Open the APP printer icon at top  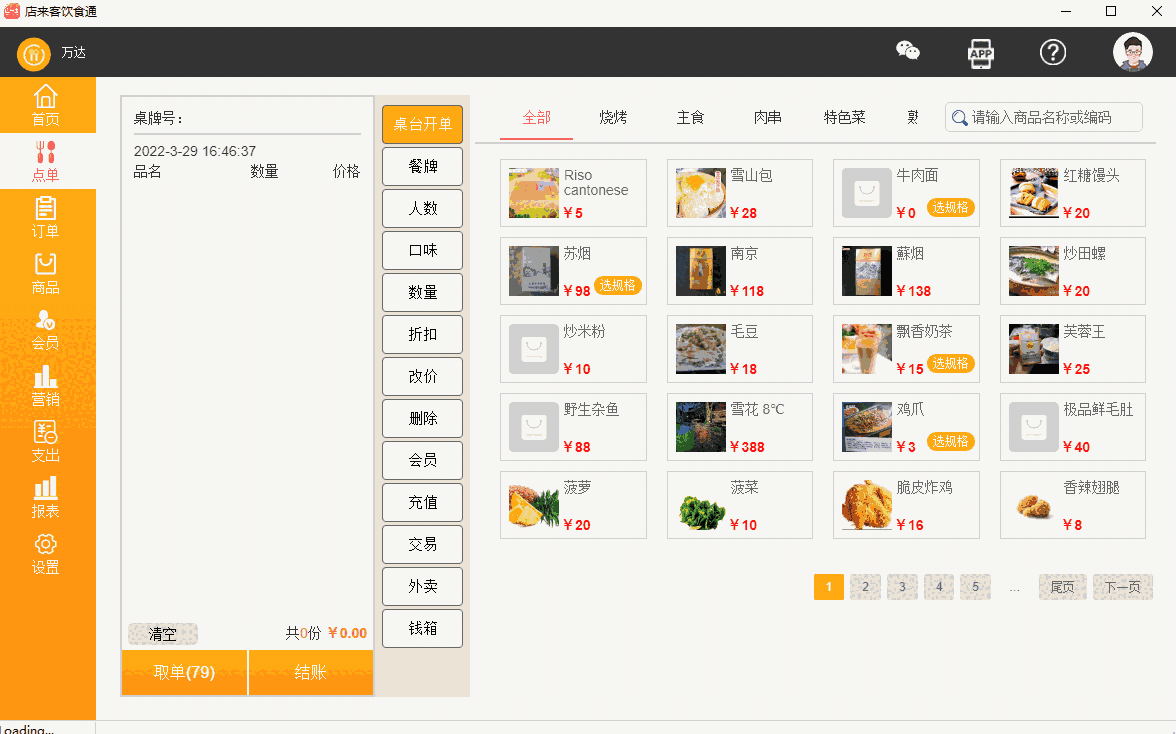pyautogui.click(x=981, y=52)
